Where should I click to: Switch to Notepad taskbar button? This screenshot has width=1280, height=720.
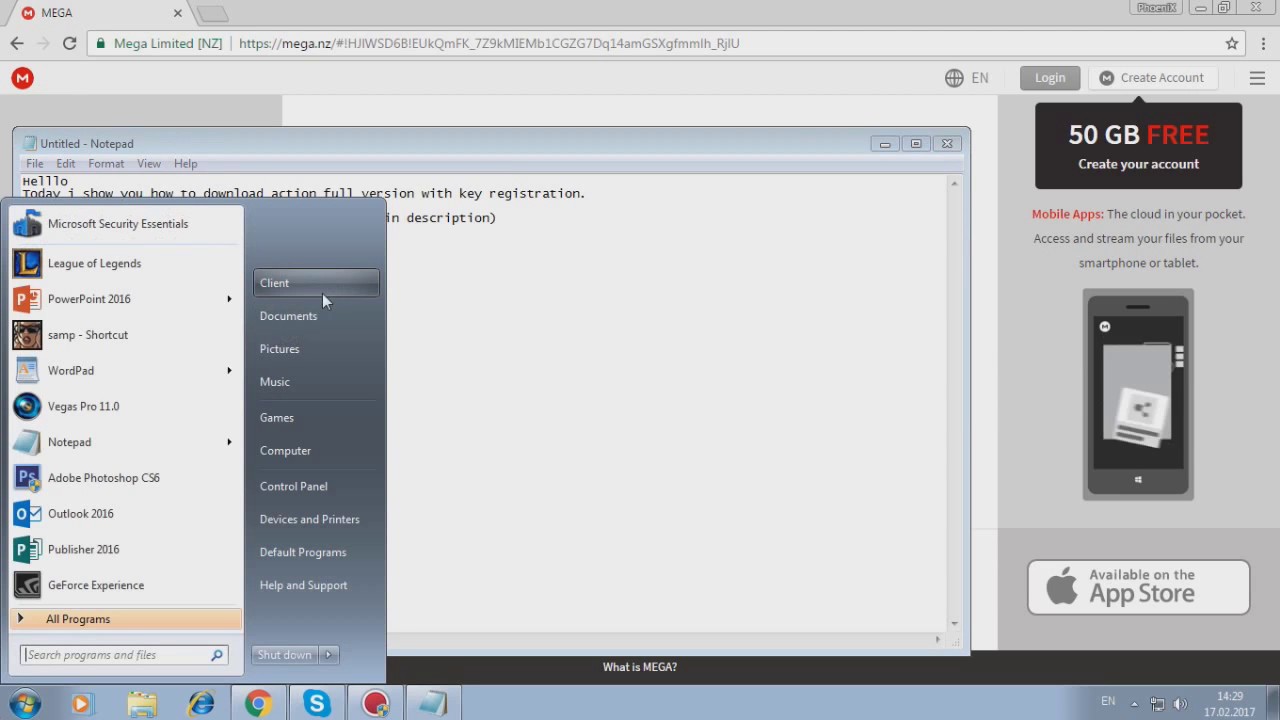[434, 704]
